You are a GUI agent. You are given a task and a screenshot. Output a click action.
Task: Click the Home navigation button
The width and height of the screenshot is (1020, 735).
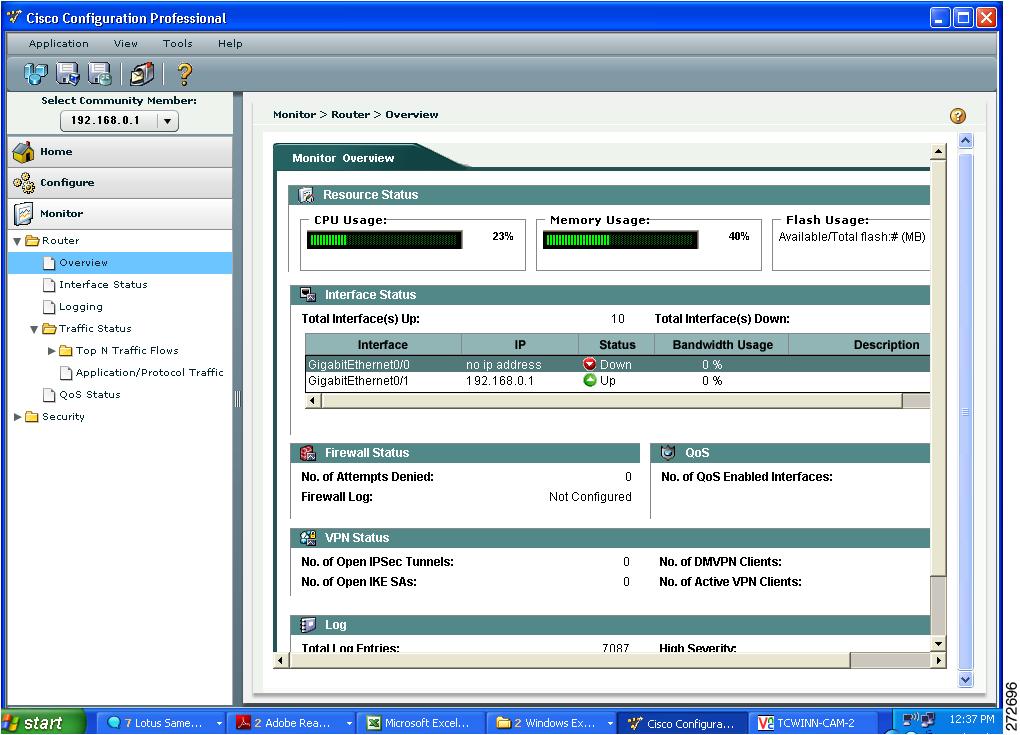120,152
